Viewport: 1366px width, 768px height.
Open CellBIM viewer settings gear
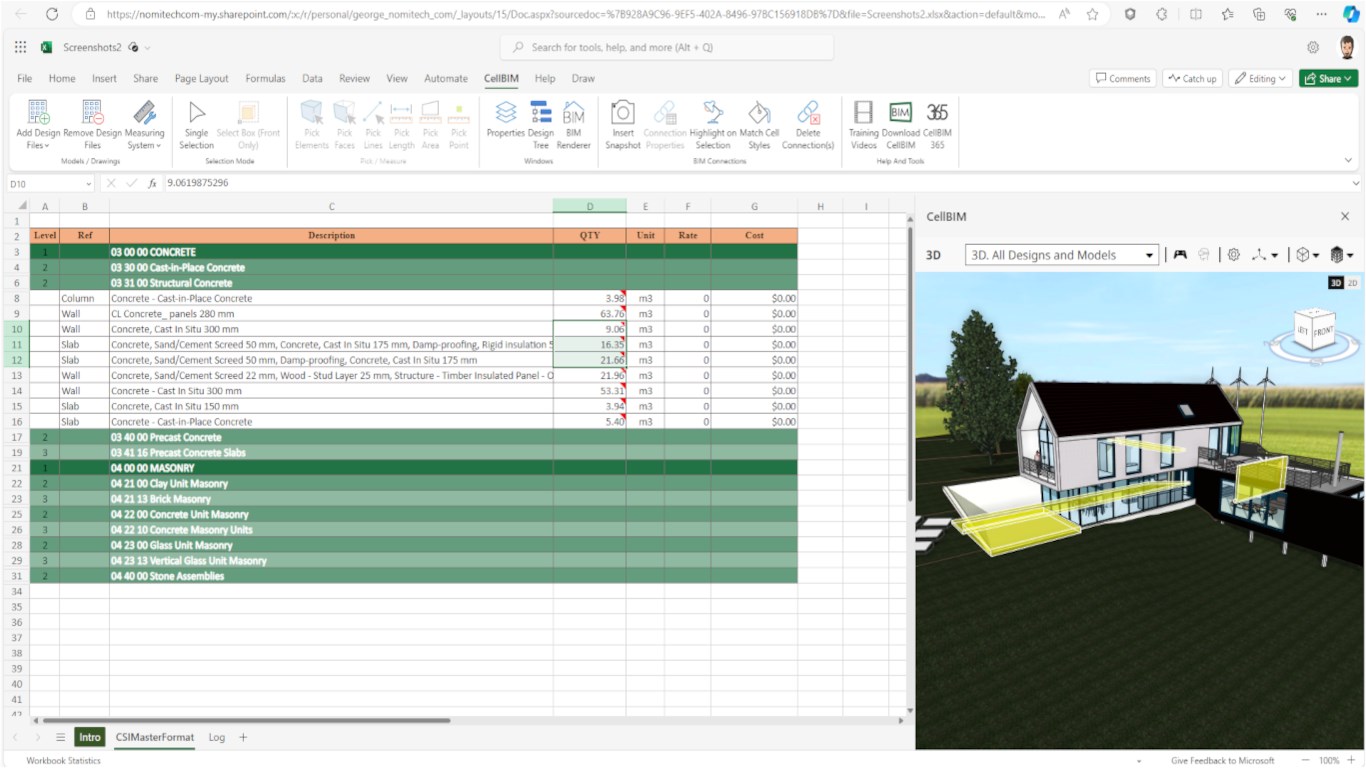(x=1234, y=255)
